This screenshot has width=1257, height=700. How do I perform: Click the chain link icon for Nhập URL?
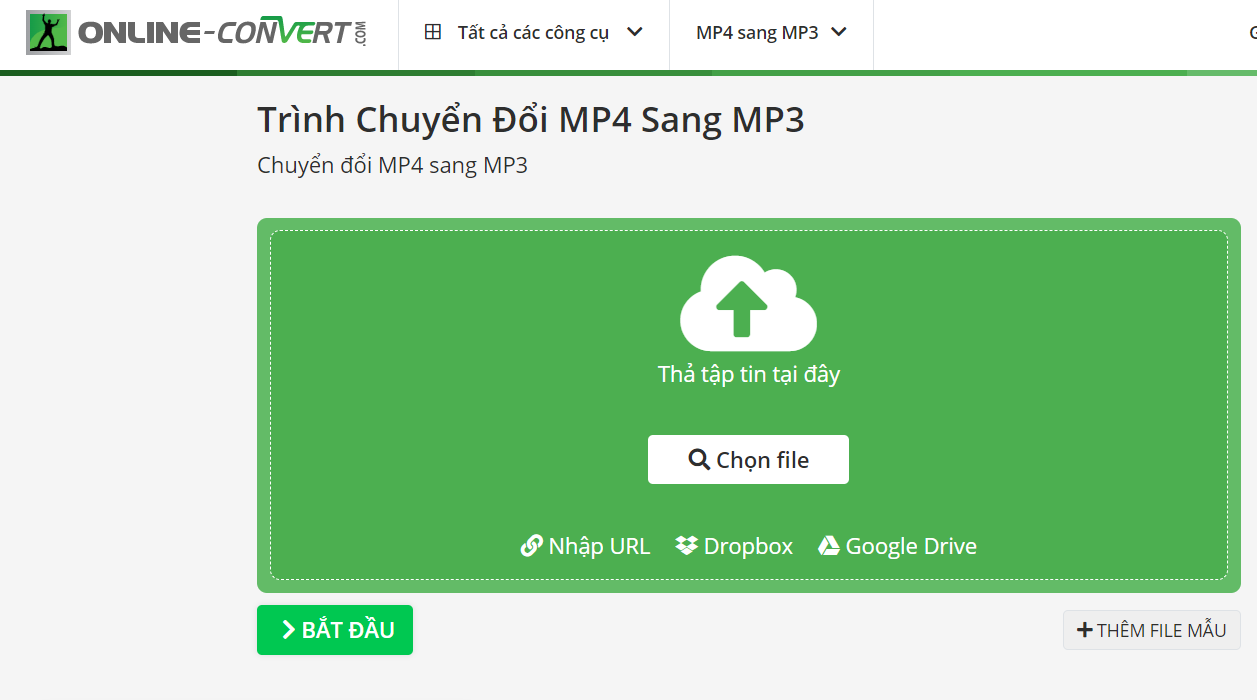point(532,546)
